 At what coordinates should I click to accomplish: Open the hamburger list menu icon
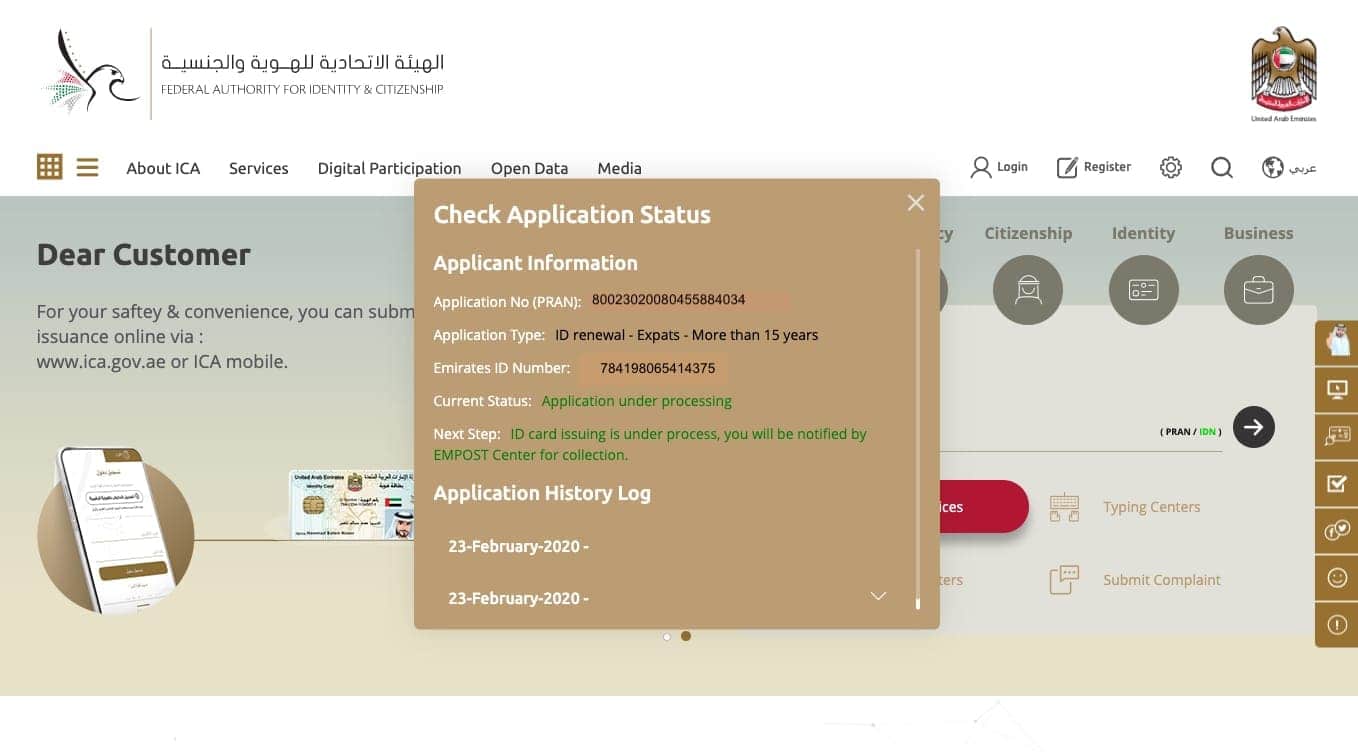(x=88, y=167)
